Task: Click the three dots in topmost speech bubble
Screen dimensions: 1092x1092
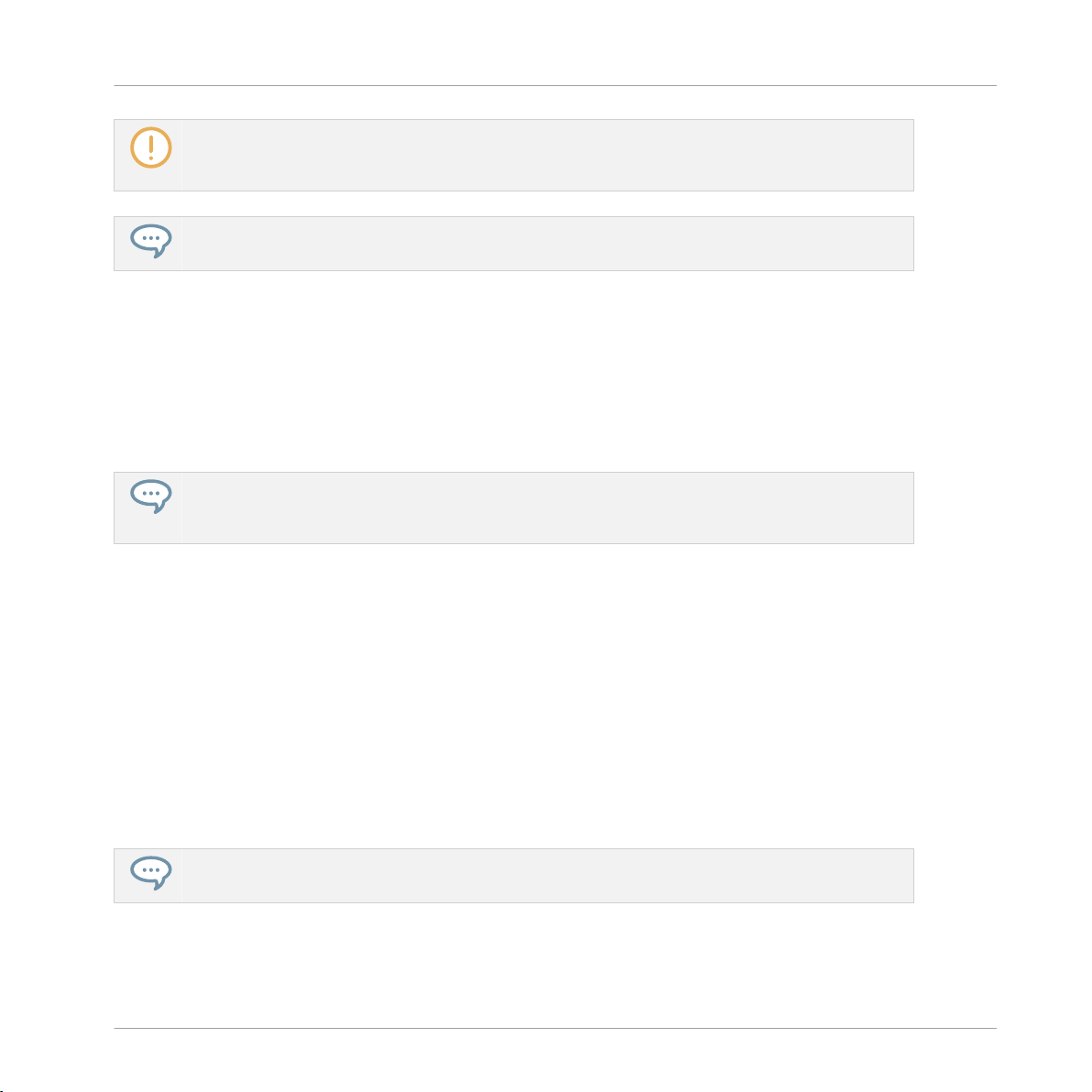Action: click(150, 238)
